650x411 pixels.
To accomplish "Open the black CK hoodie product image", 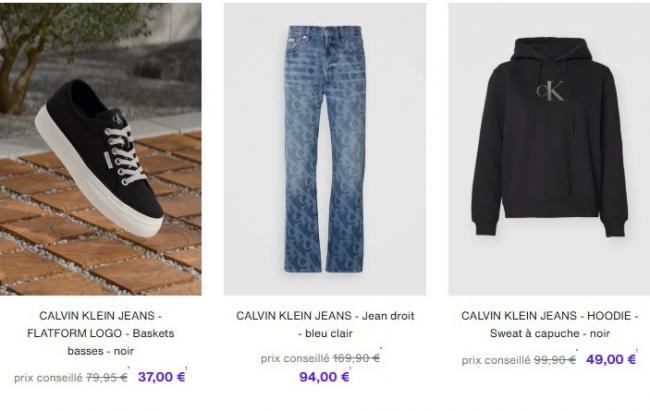I will (x=549, y=149).
